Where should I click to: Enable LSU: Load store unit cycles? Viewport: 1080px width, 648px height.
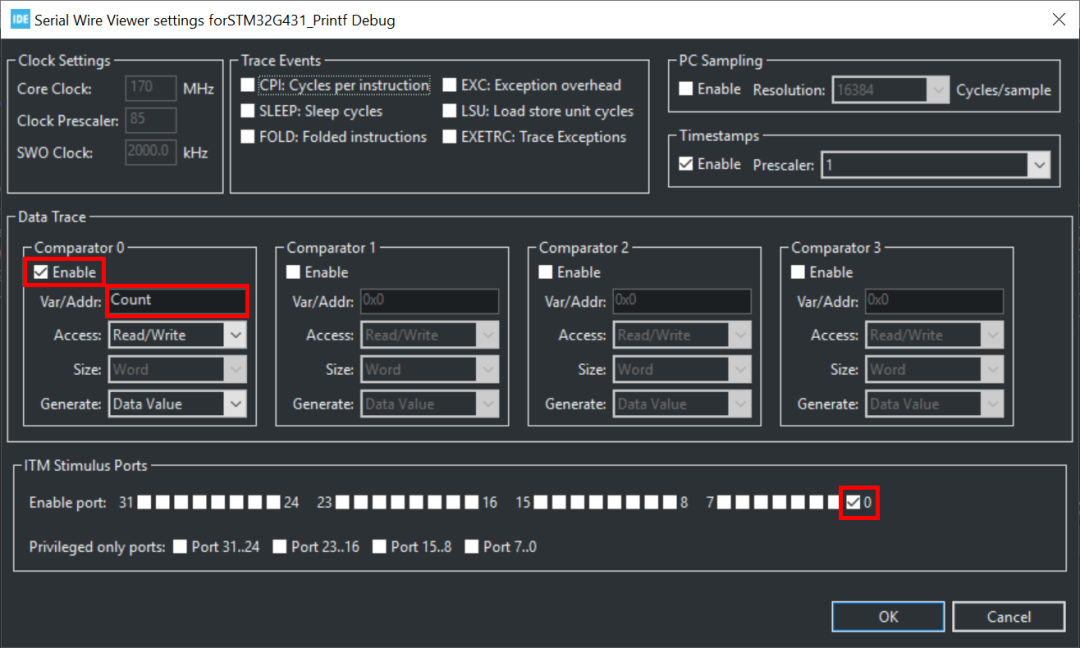pos(450,111)
